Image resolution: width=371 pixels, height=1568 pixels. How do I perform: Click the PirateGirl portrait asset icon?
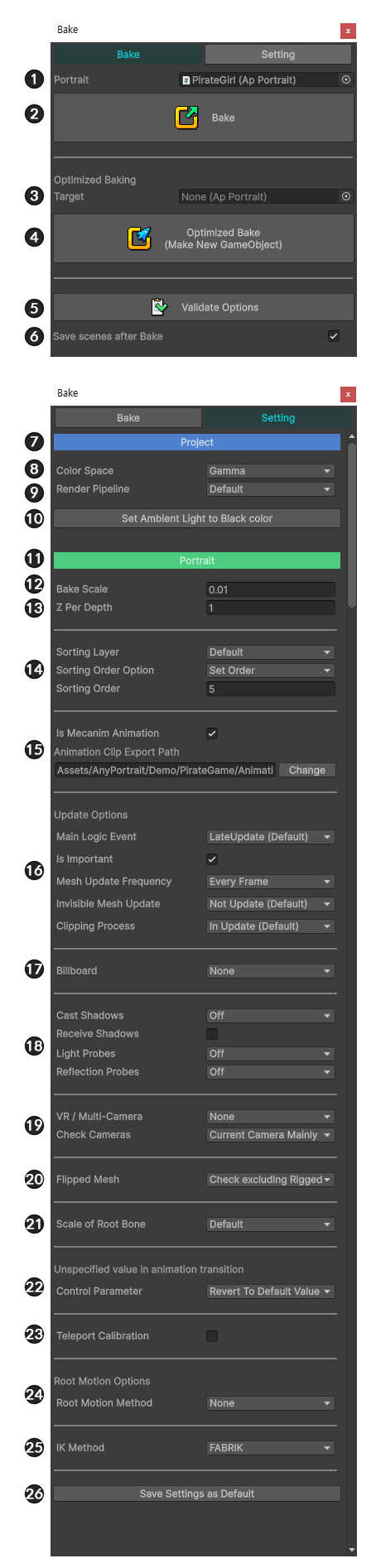pyautogui.click(x=186, y=80)
